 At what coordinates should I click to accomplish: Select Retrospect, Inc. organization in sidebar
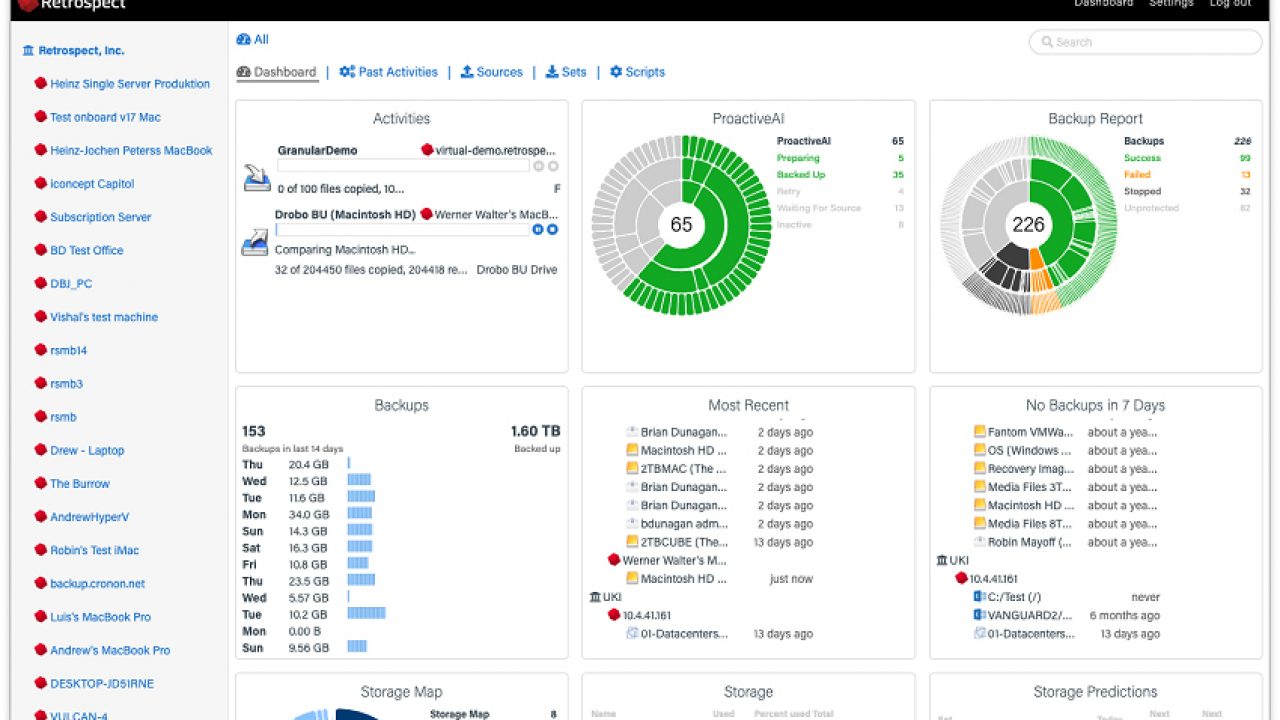[x=74, y=51]
